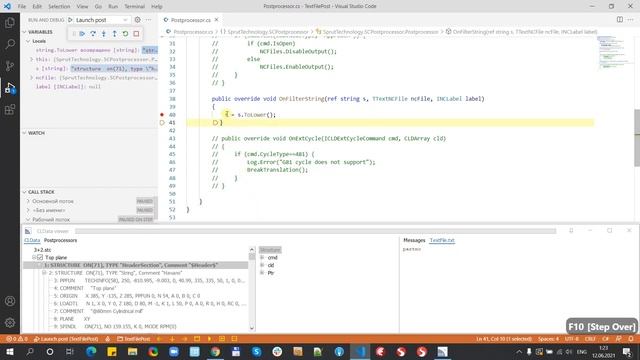Screen dimensions: 640x360
Task: Toggle the breakpoint on line 40
Action: (x=162, y=115)
